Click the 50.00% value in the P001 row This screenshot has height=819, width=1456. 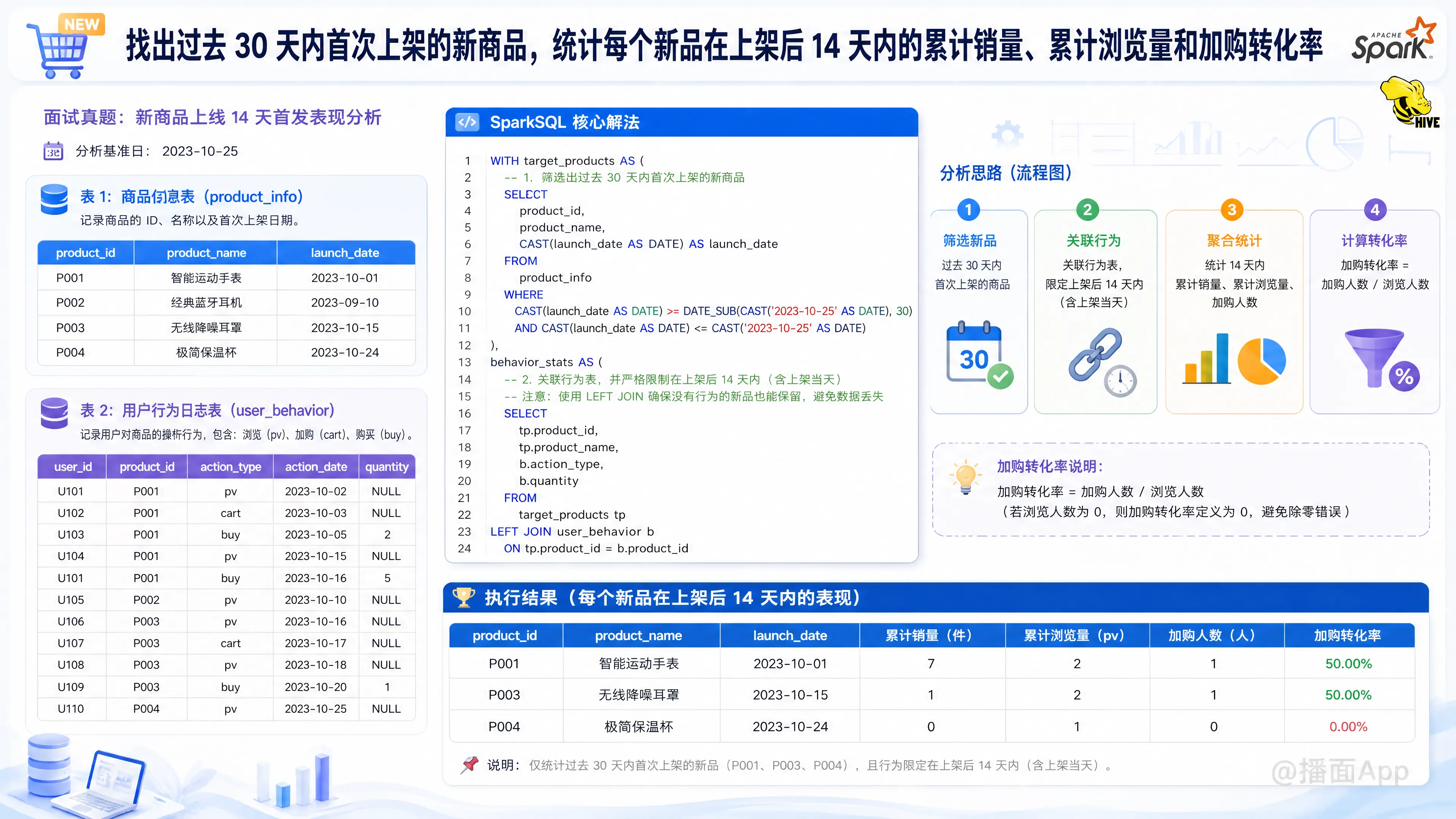pos(1349,664)
